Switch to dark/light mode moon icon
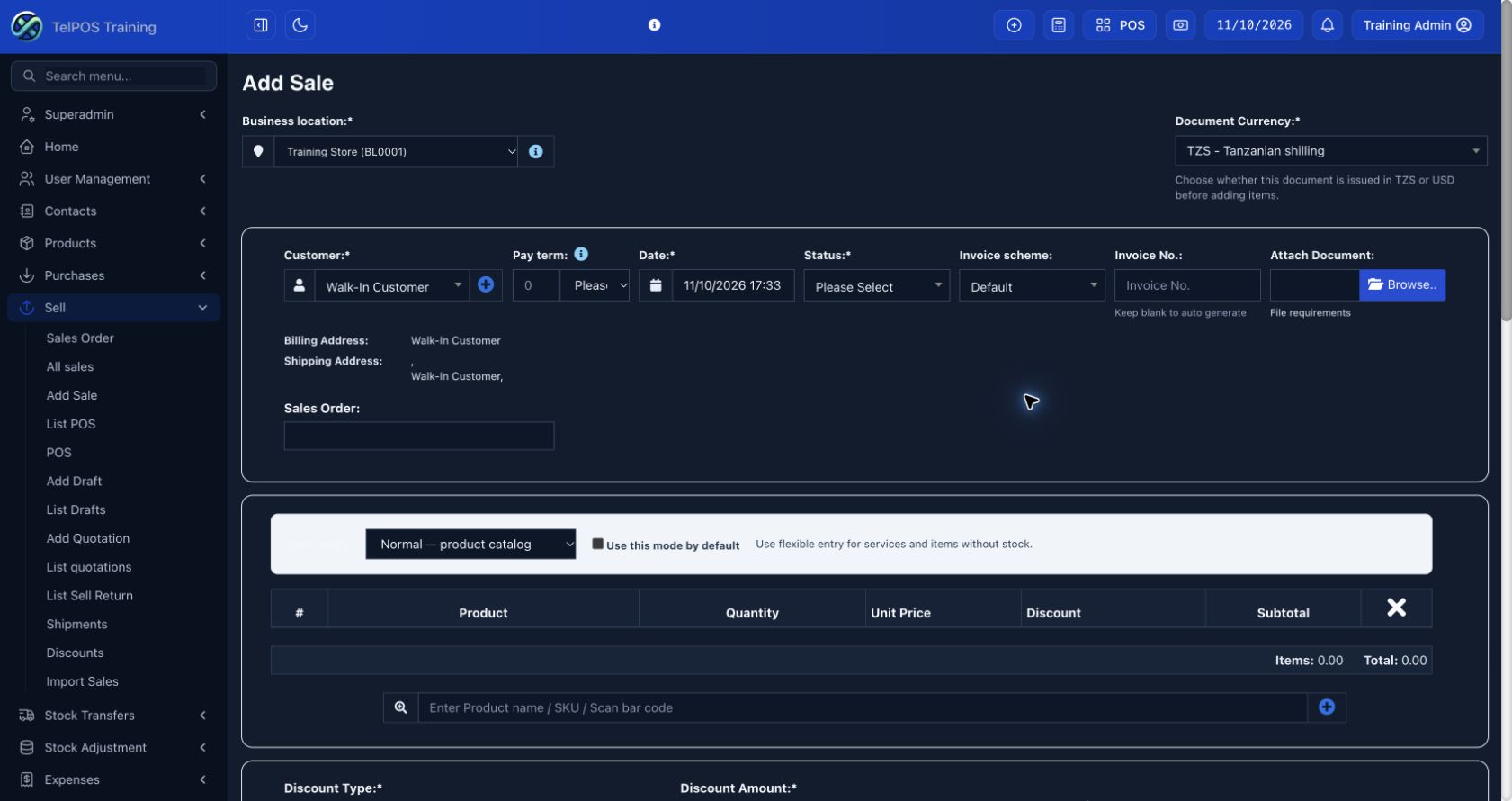This screenshot has height=801, width=1512. [300, 25]
